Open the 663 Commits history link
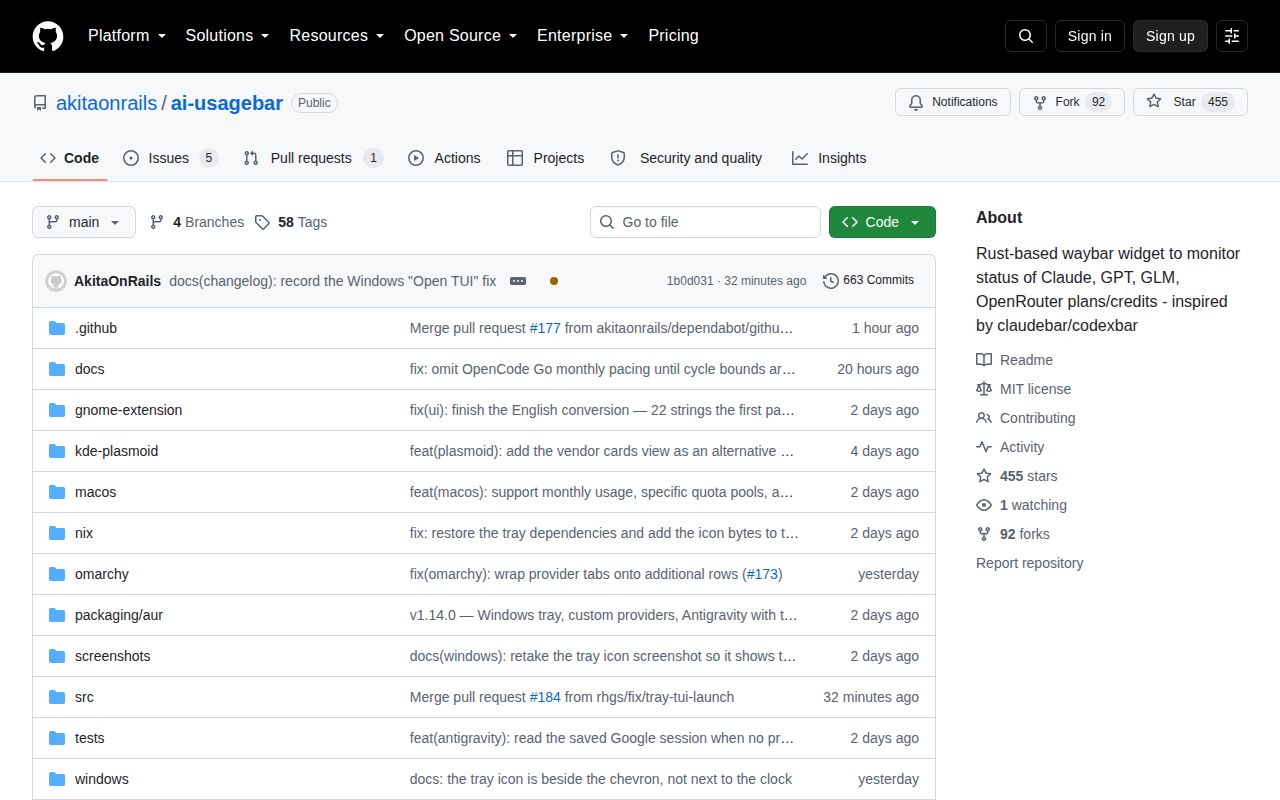 pos(869,281)
